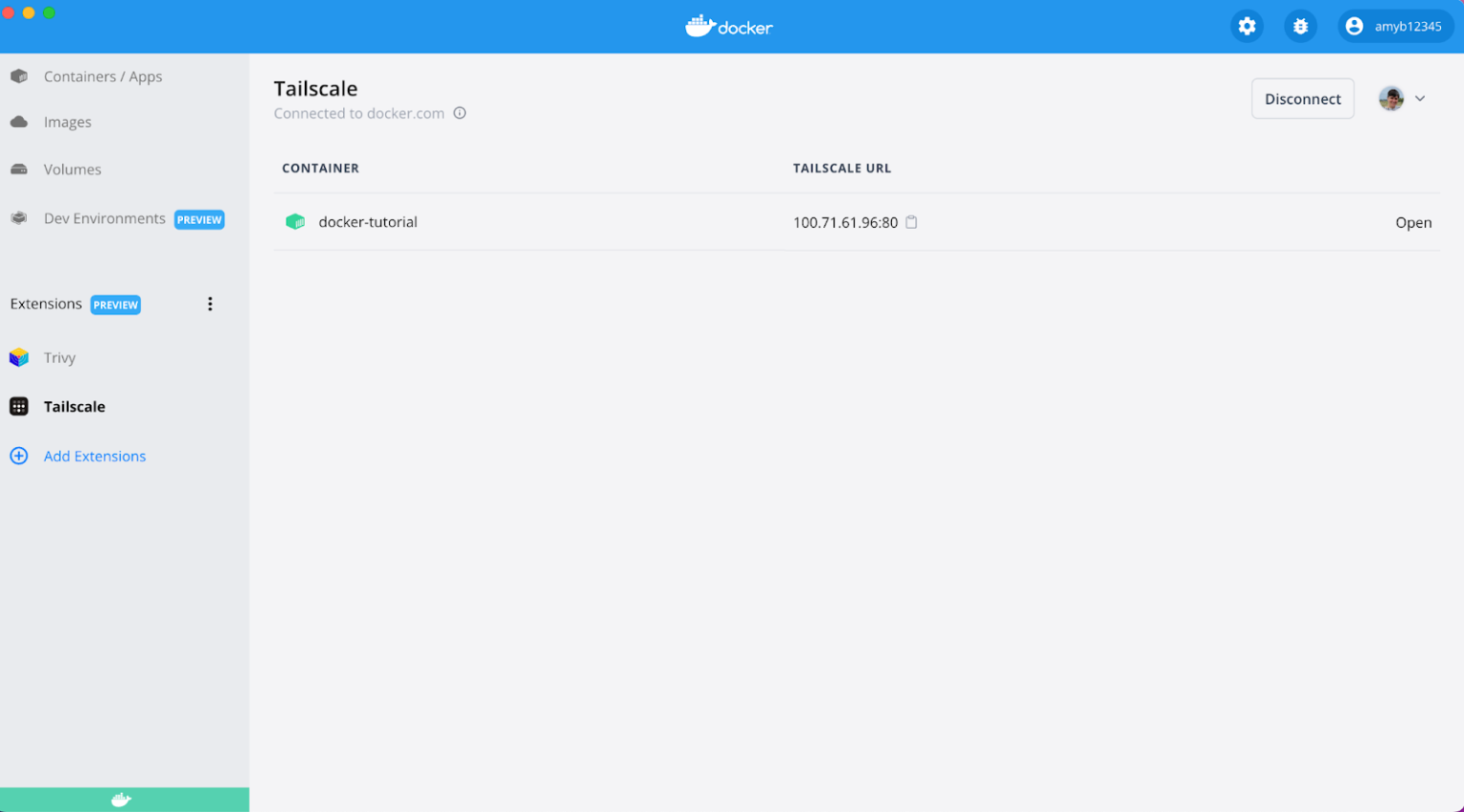Click Add Extensions
Screen dimensions: 1464x812
pos(94,456)
